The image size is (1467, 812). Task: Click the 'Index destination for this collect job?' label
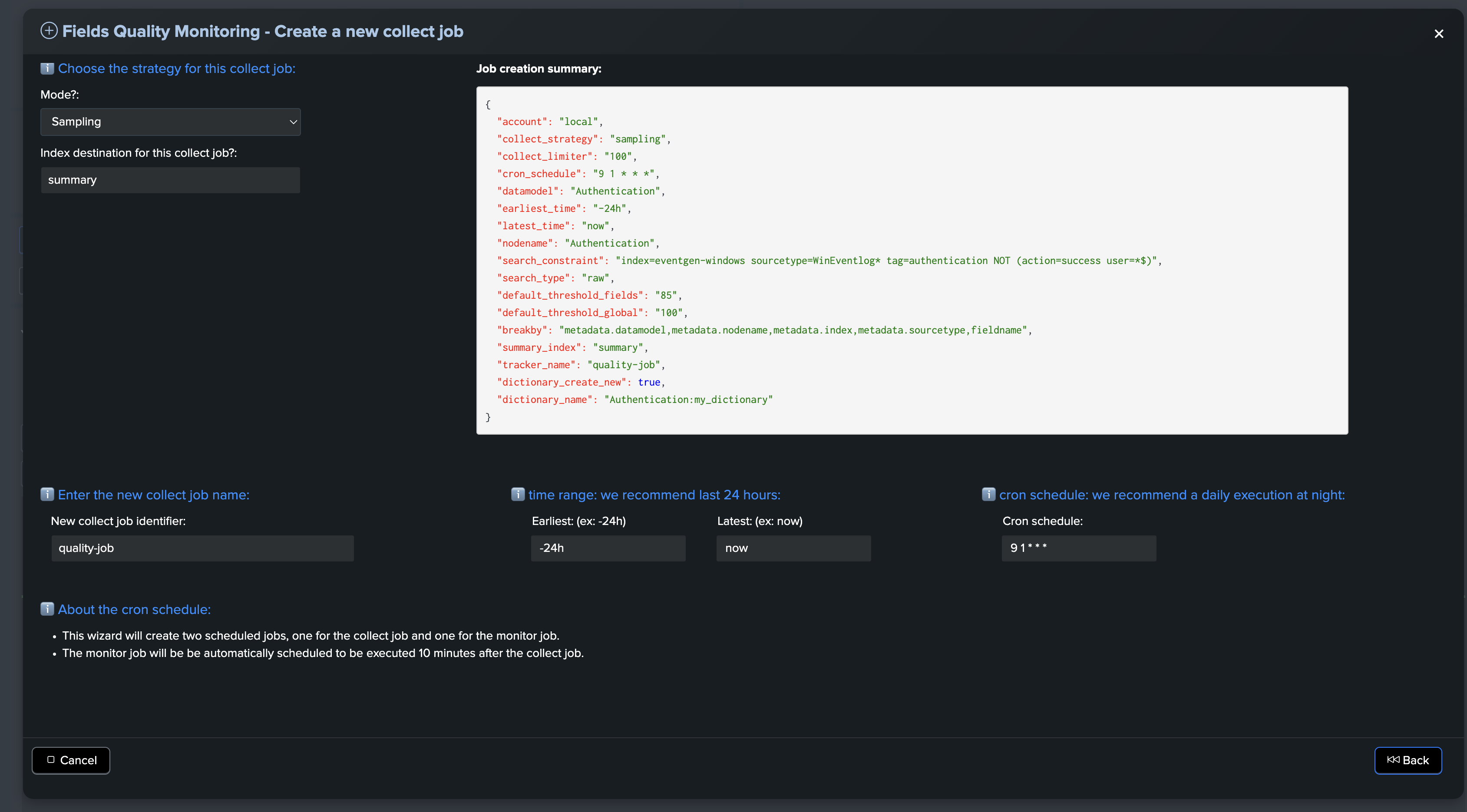pos(139,152)
